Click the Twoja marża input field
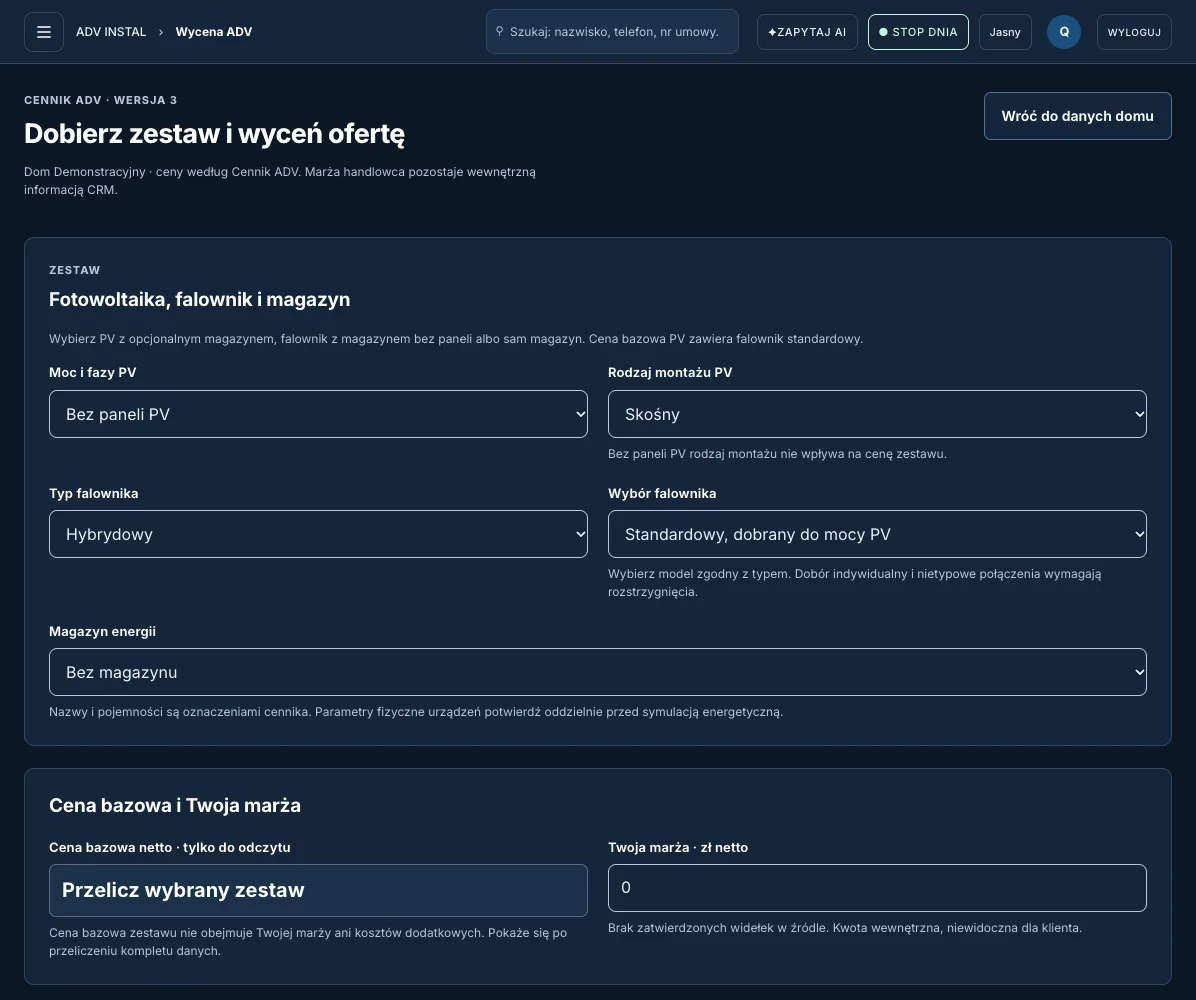Screen dimensions: 1196x1000 (x=877, y=888)
